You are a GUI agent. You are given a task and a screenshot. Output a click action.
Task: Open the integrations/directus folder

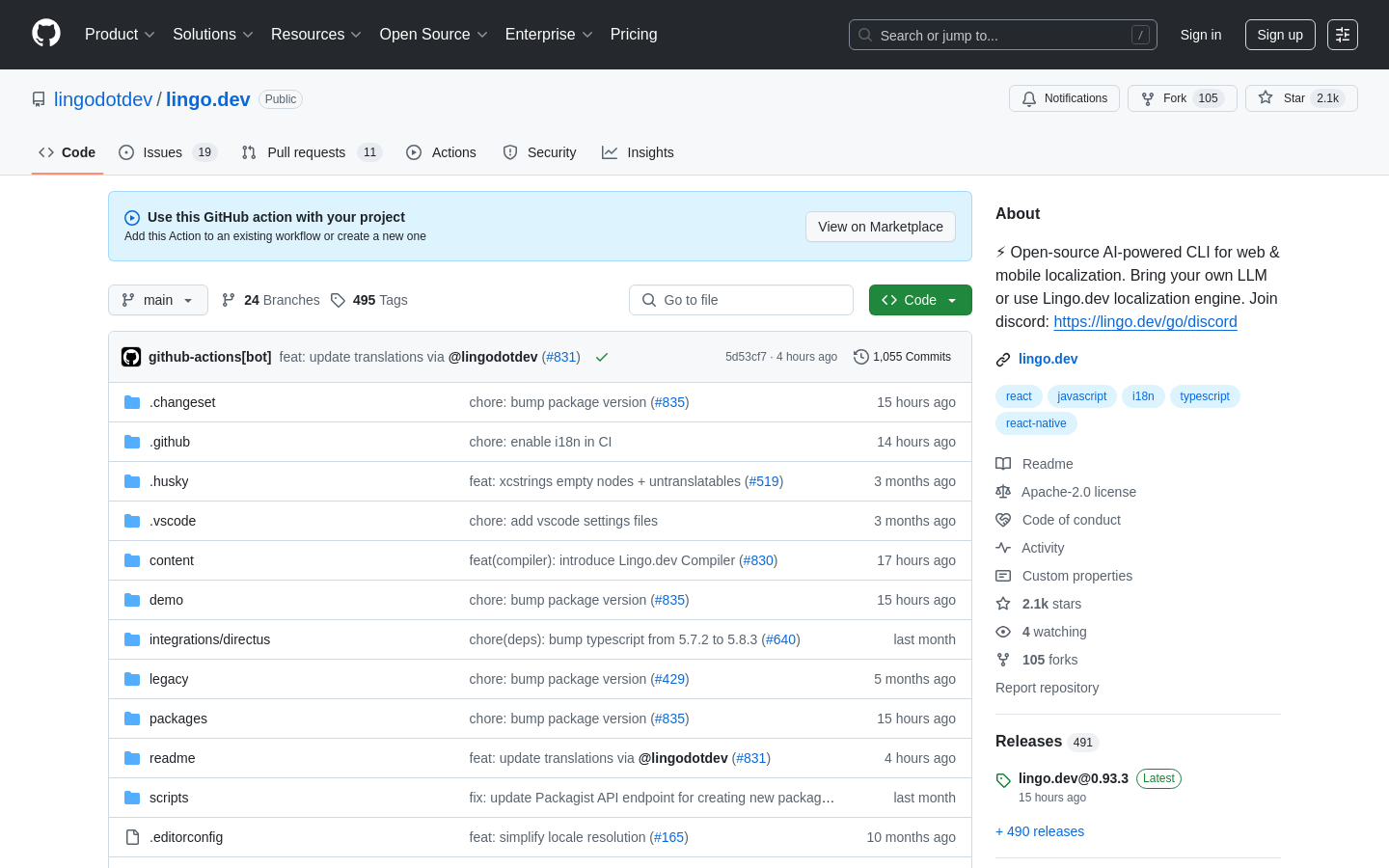click(209, 639)
